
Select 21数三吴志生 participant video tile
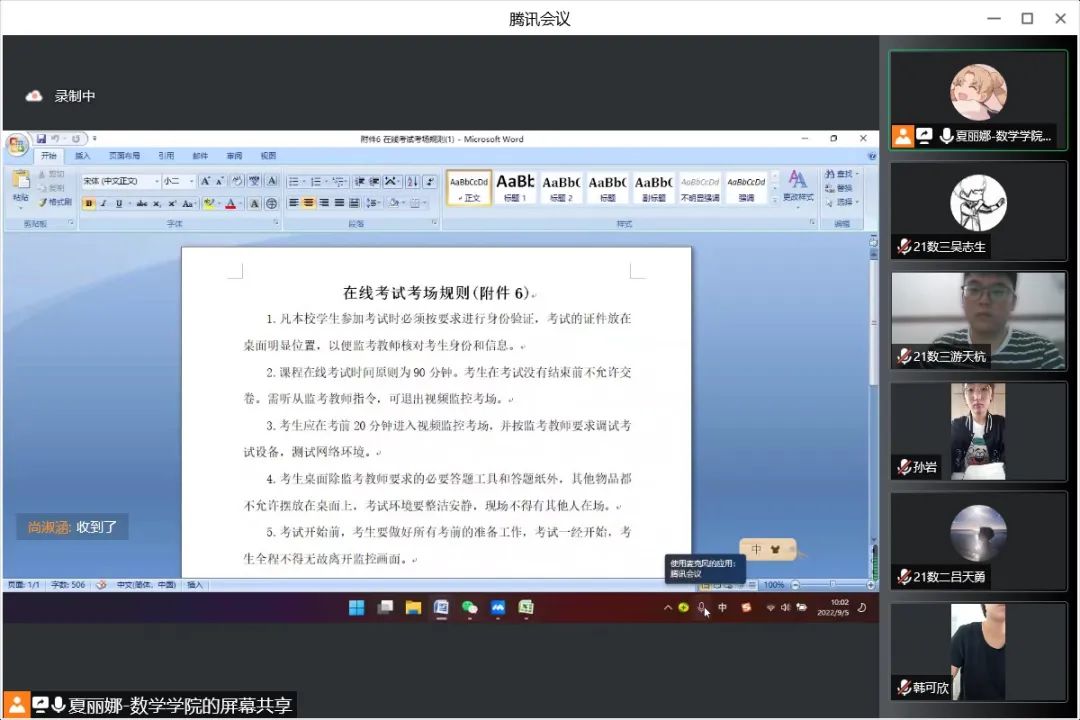[978, 211]
